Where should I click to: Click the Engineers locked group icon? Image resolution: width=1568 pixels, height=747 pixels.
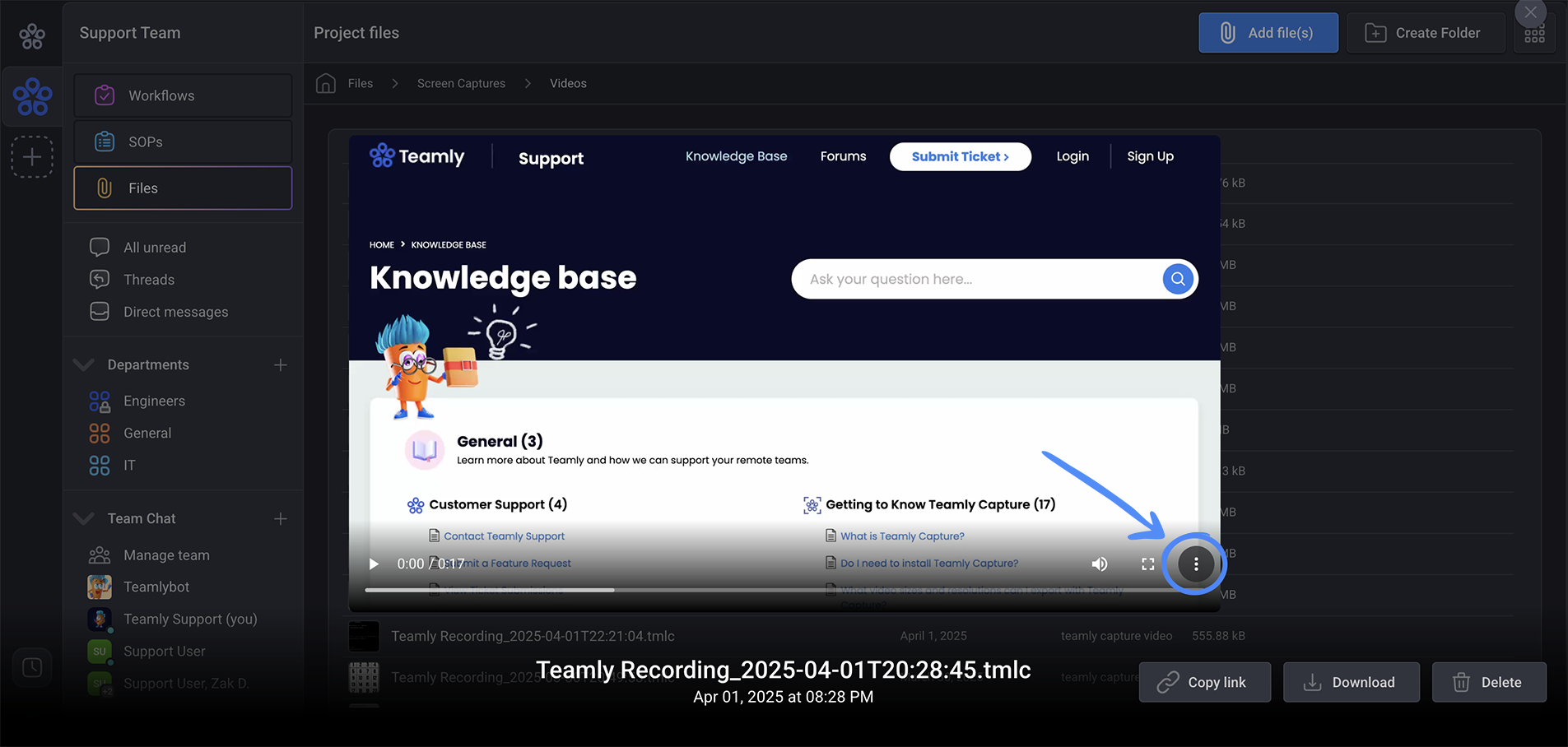(x=100, y=401)
